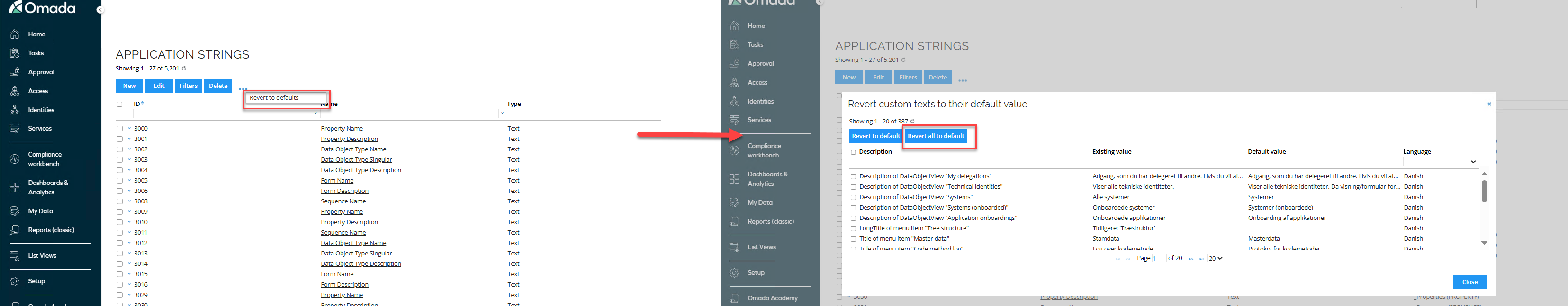The image size is (1568, 306).
Task: Expand row 3001 chevron
Action: click(x=129, y=139)
